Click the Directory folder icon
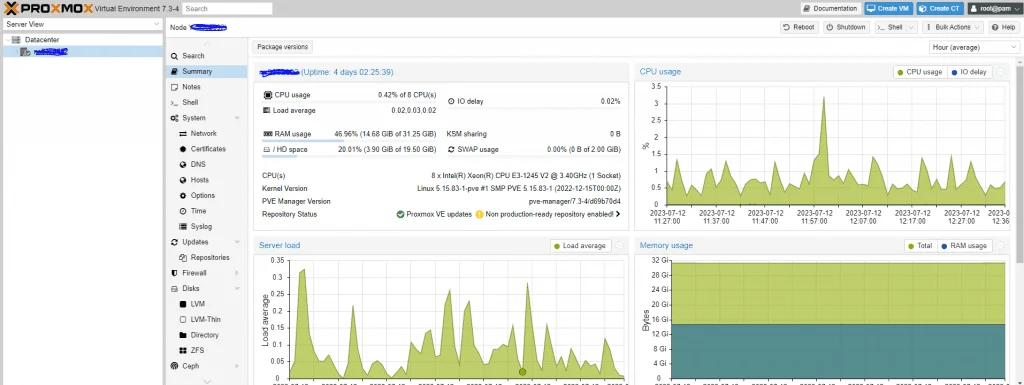The height and width of the screenshot is (385, 1024). (x=184, y=335)
